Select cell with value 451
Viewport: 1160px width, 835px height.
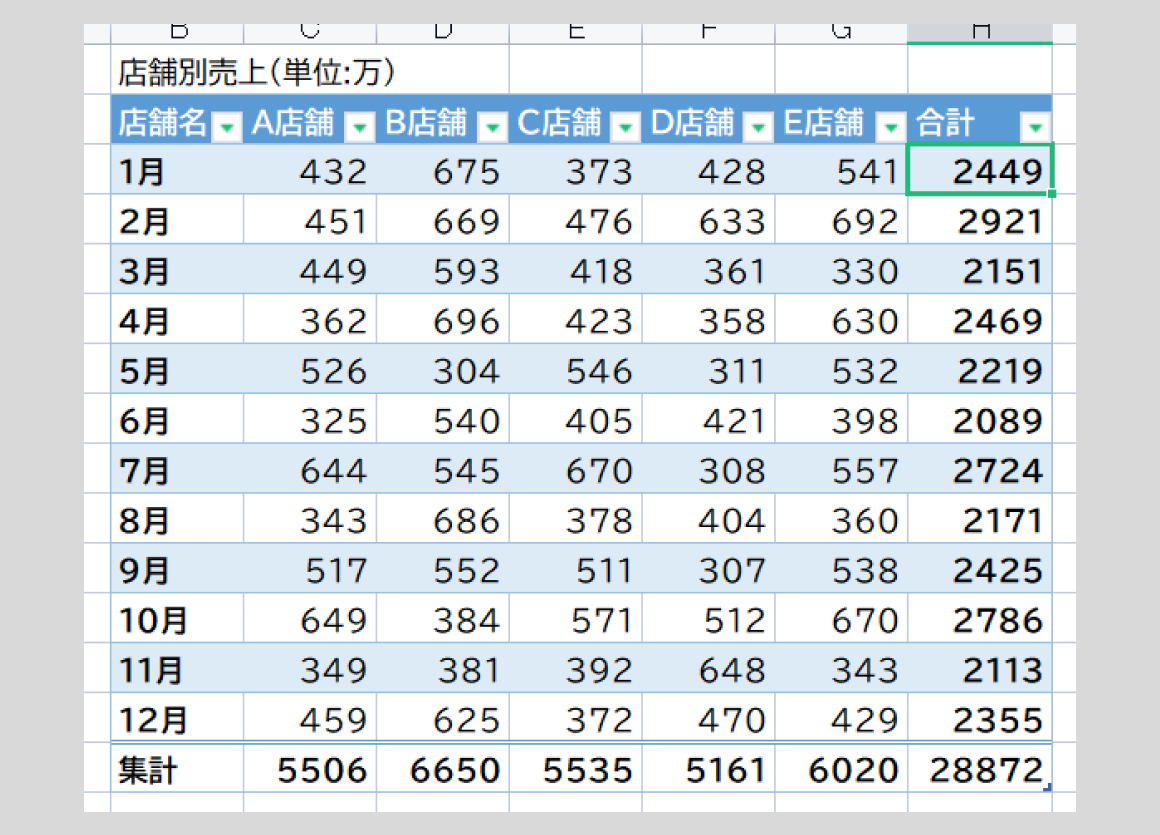(x=310, y=220)
